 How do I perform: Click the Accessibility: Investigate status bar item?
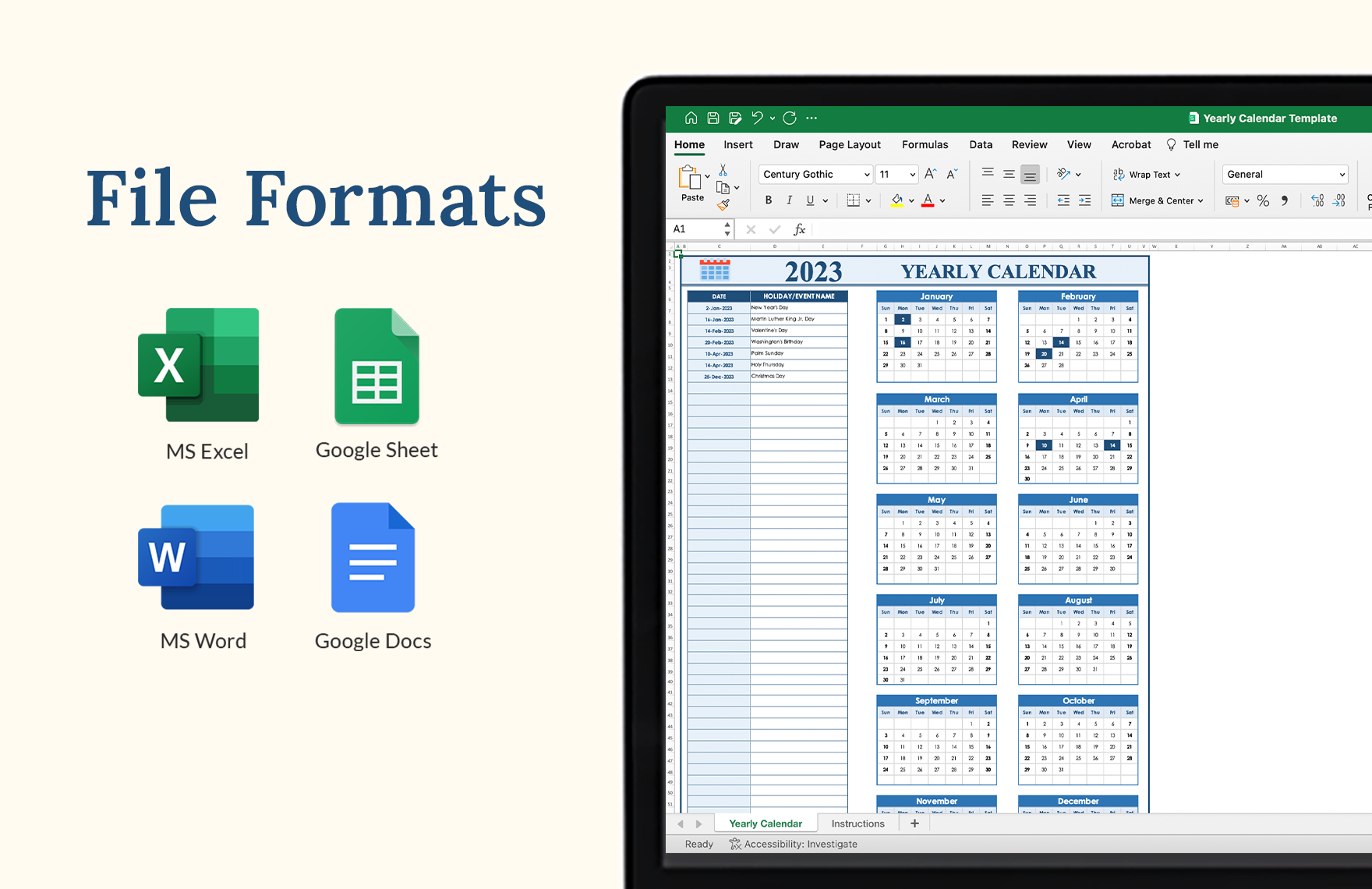[x=792, y=844]
